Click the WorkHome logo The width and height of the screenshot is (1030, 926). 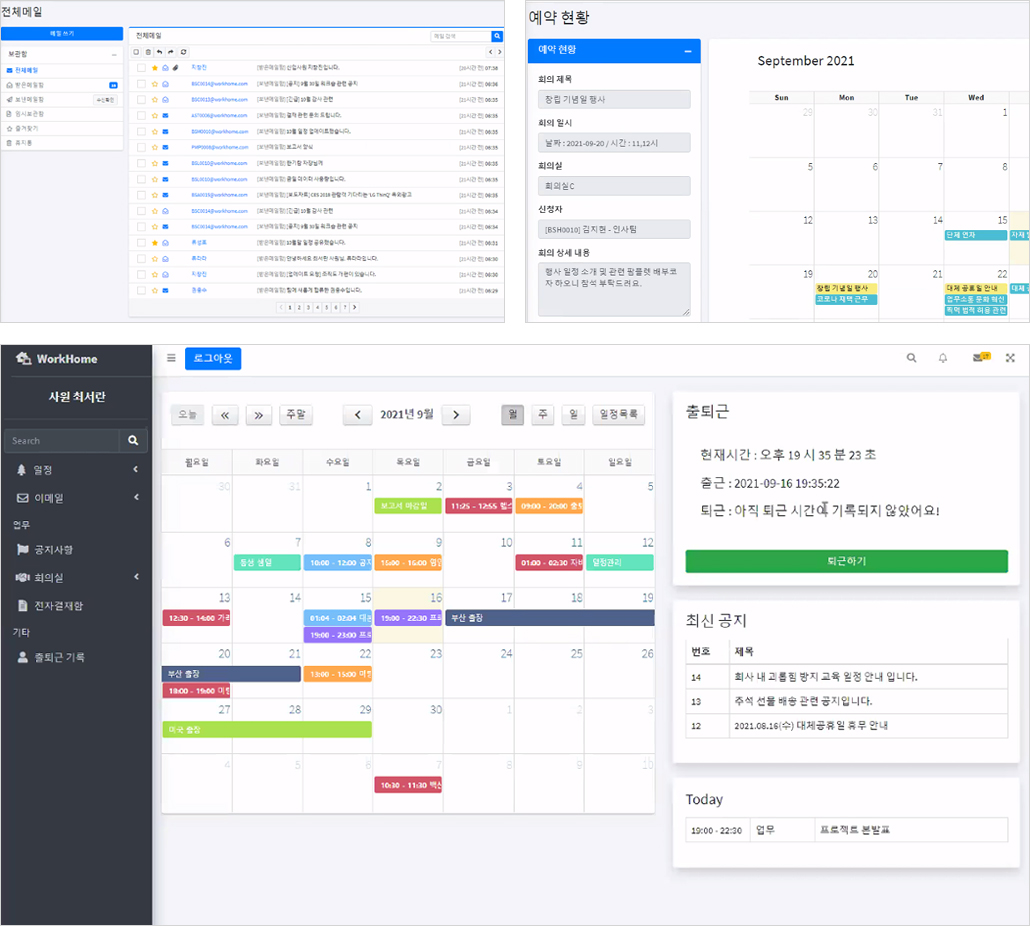pyautogui.click(x=56, y=359)
